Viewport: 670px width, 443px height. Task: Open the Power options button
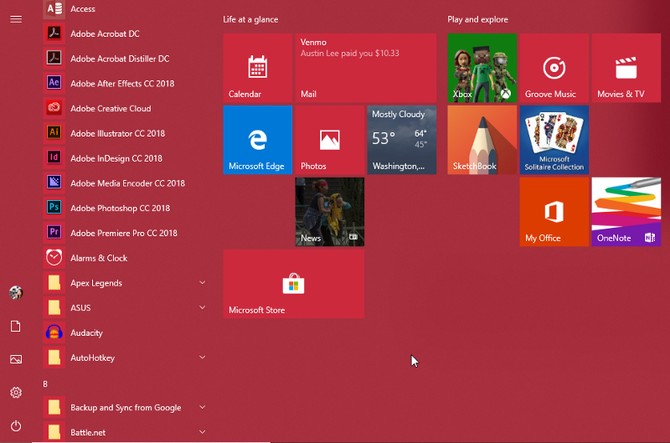tap(16, 426)
